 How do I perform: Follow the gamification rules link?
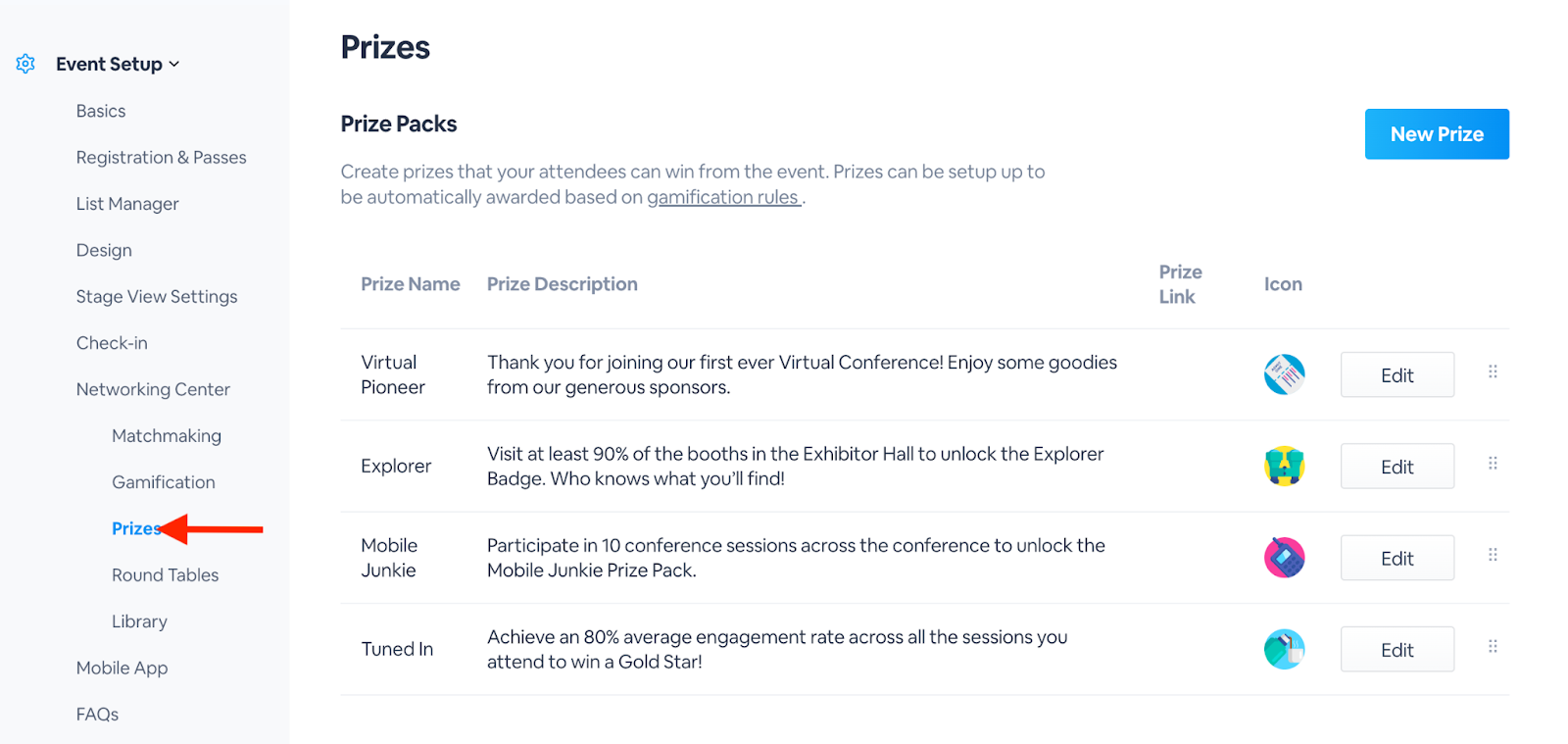[x=723, y=197]
